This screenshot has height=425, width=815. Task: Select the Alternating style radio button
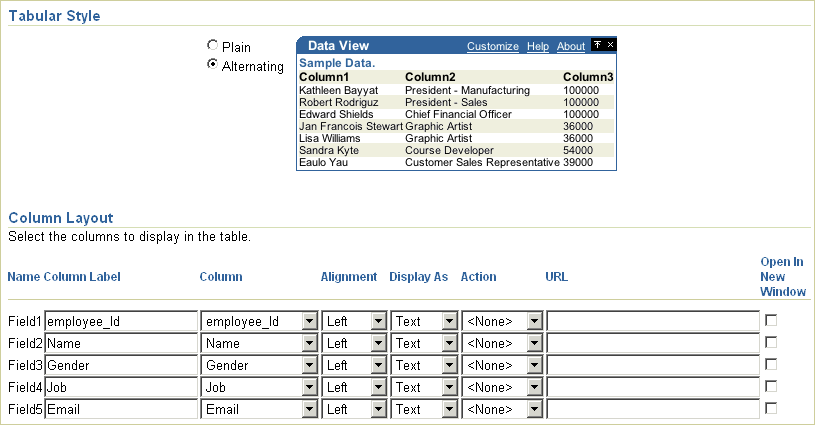212,65
